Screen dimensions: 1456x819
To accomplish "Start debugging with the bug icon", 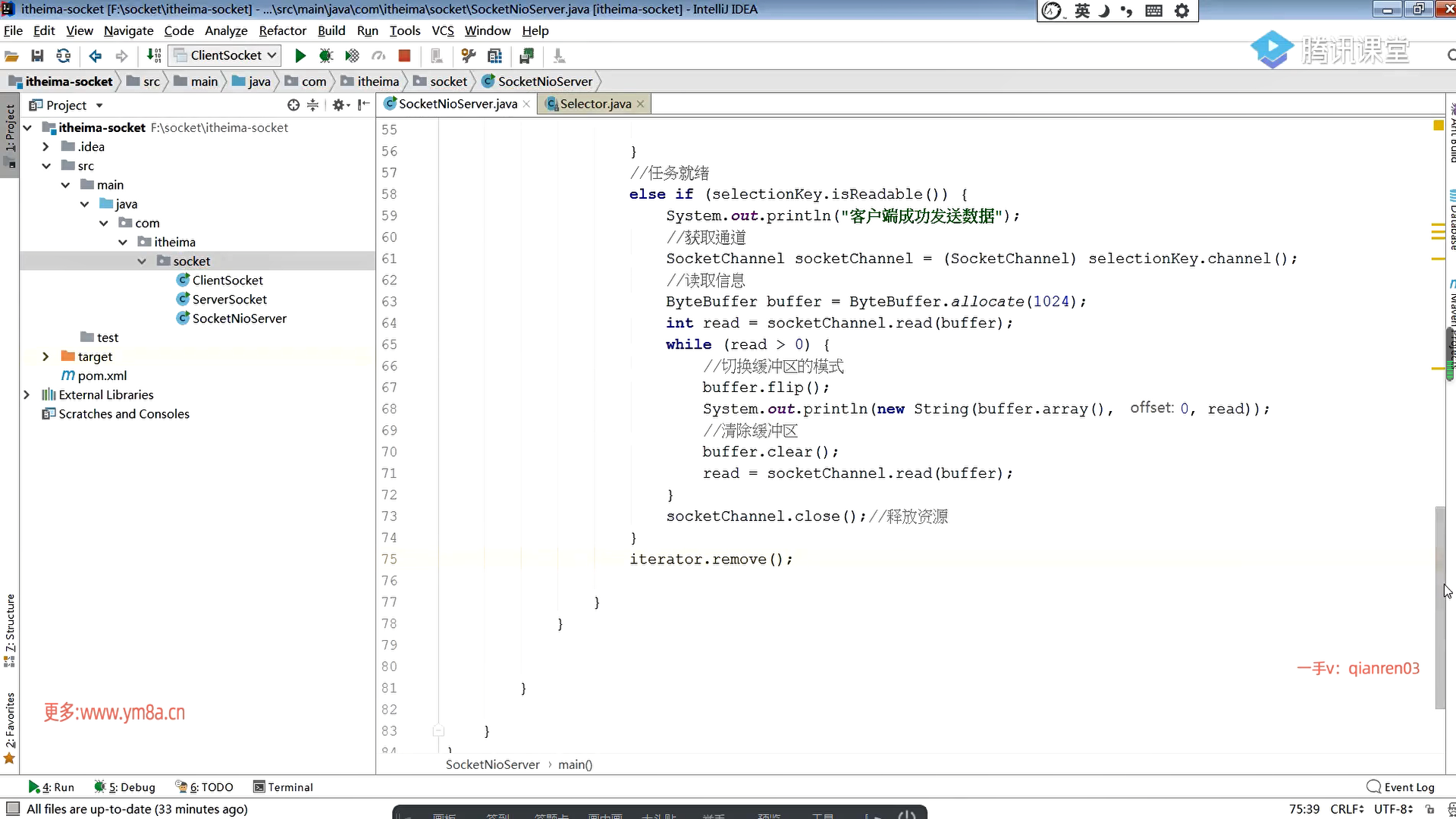I will coord(326,55).
